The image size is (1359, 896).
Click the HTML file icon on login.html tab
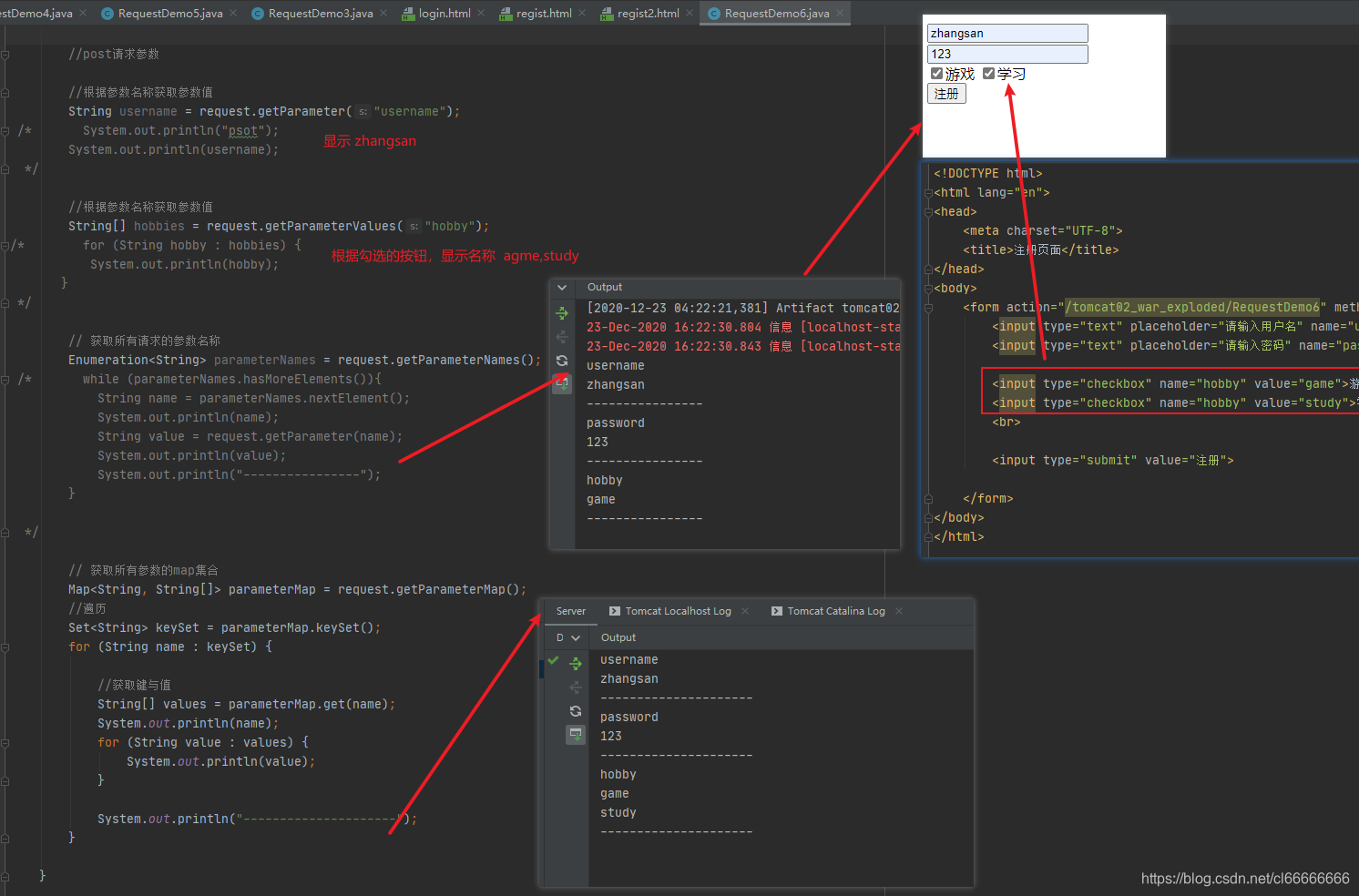408,13
